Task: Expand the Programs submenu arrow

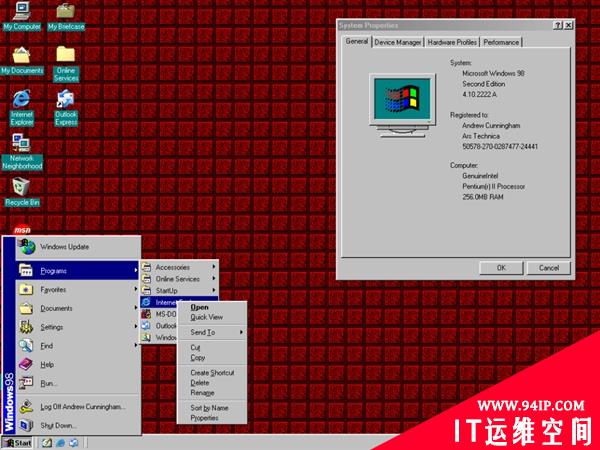Action: point(135,271)
